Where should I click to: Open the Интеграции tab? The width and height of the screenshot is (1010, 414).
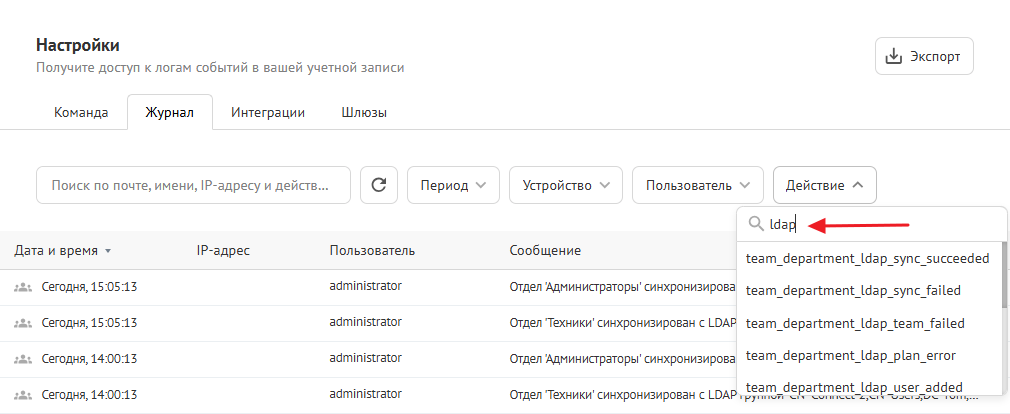[268, 113]
